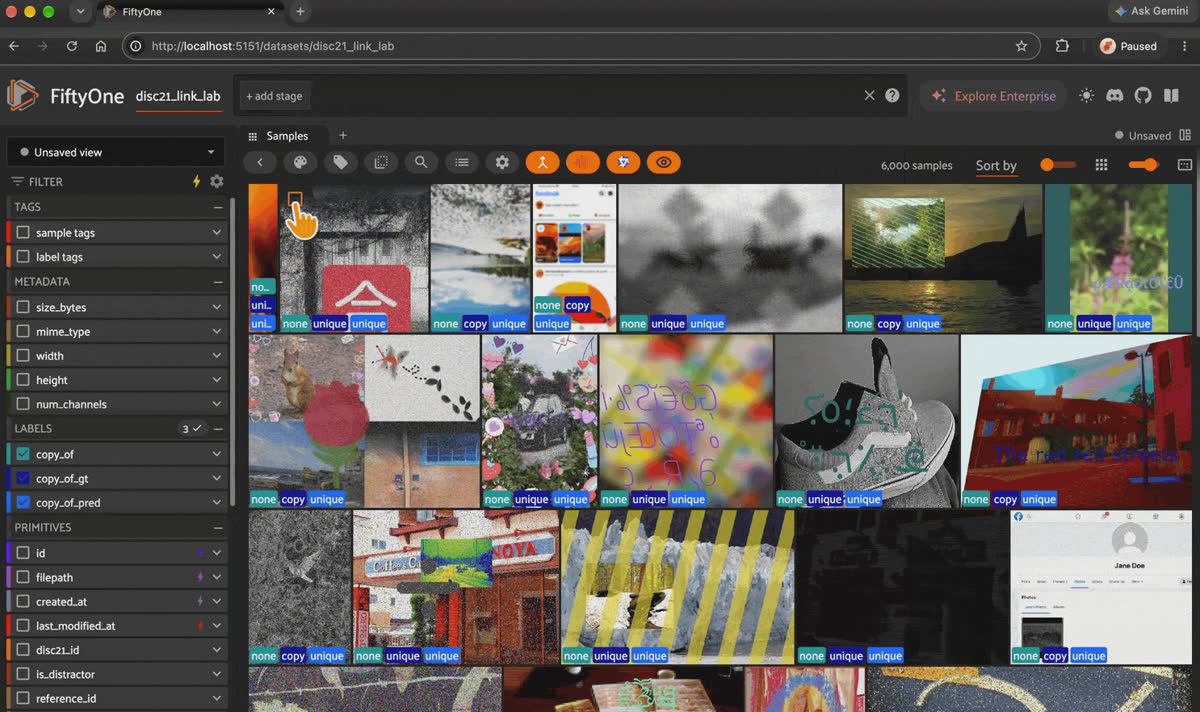Click the FiftyOne logo icon
The width and height of the screenshot is (1200, 712).
[x=23, y=96]
